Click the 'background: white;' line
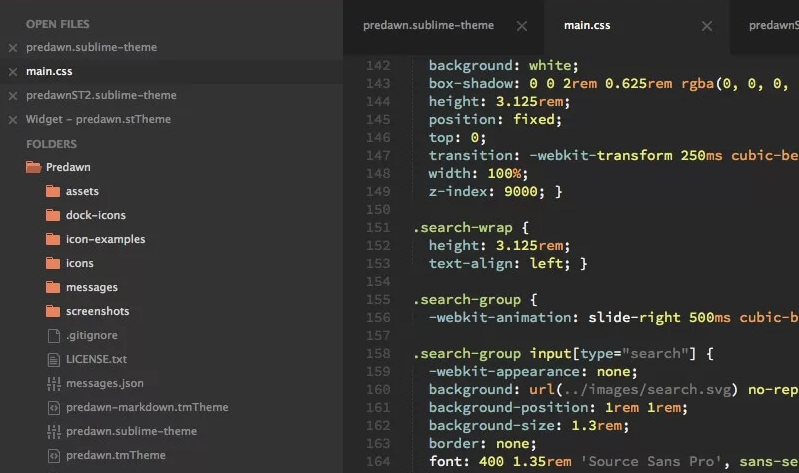 tap(503, 66)
